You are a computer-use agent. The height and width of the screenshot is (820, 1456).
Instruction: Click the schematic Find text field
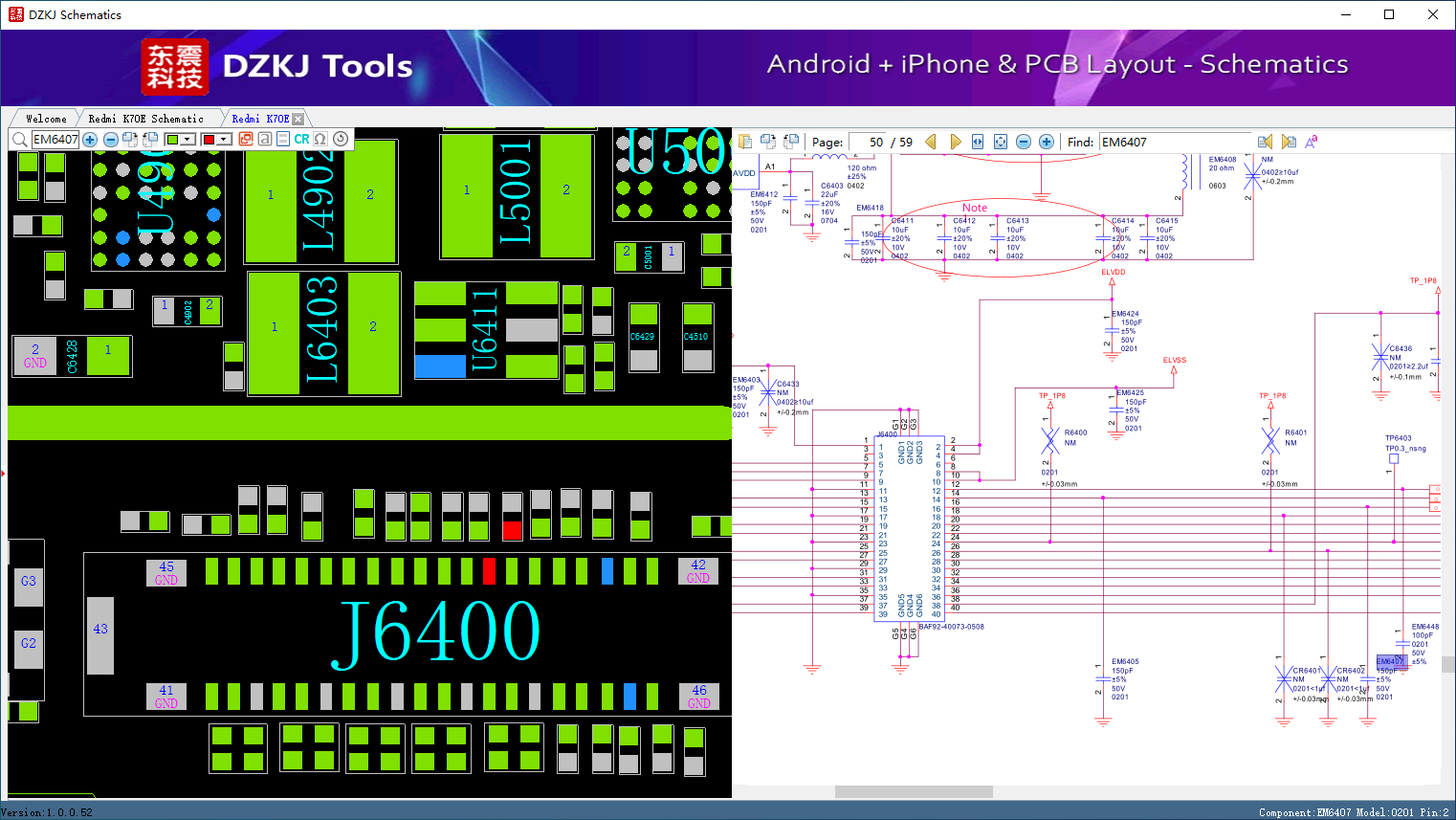pyautogui.click(x=1175, y=142)
